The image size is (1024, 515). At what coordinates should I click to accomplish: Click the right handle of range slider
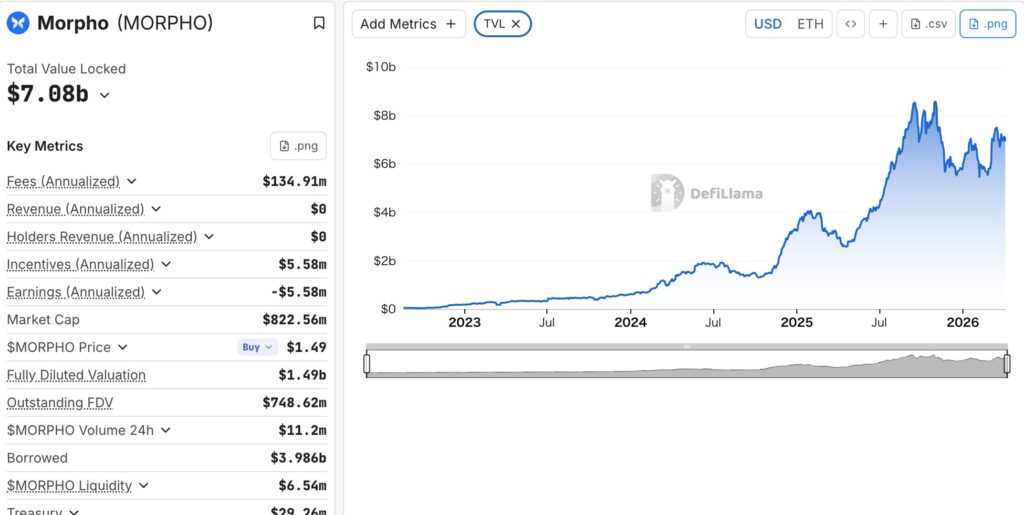1007,364
